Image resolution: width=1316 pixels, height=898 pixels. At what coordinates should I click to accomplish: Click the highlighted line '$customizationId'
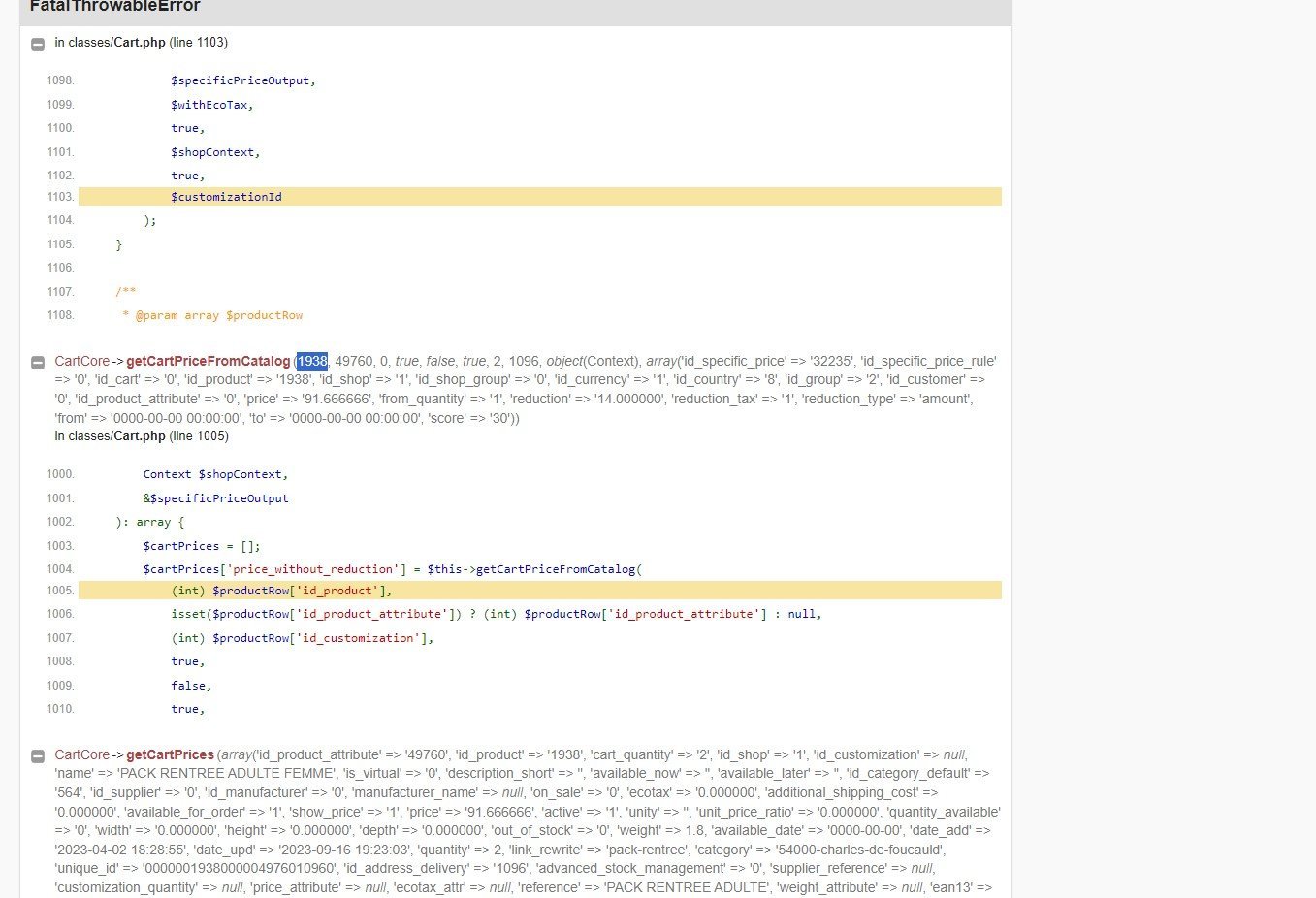[x=539, y=197]
